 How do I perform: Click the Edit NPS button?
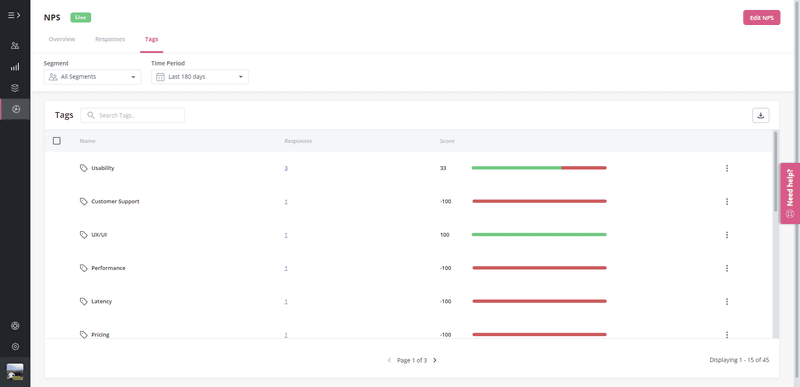(761, 17)
